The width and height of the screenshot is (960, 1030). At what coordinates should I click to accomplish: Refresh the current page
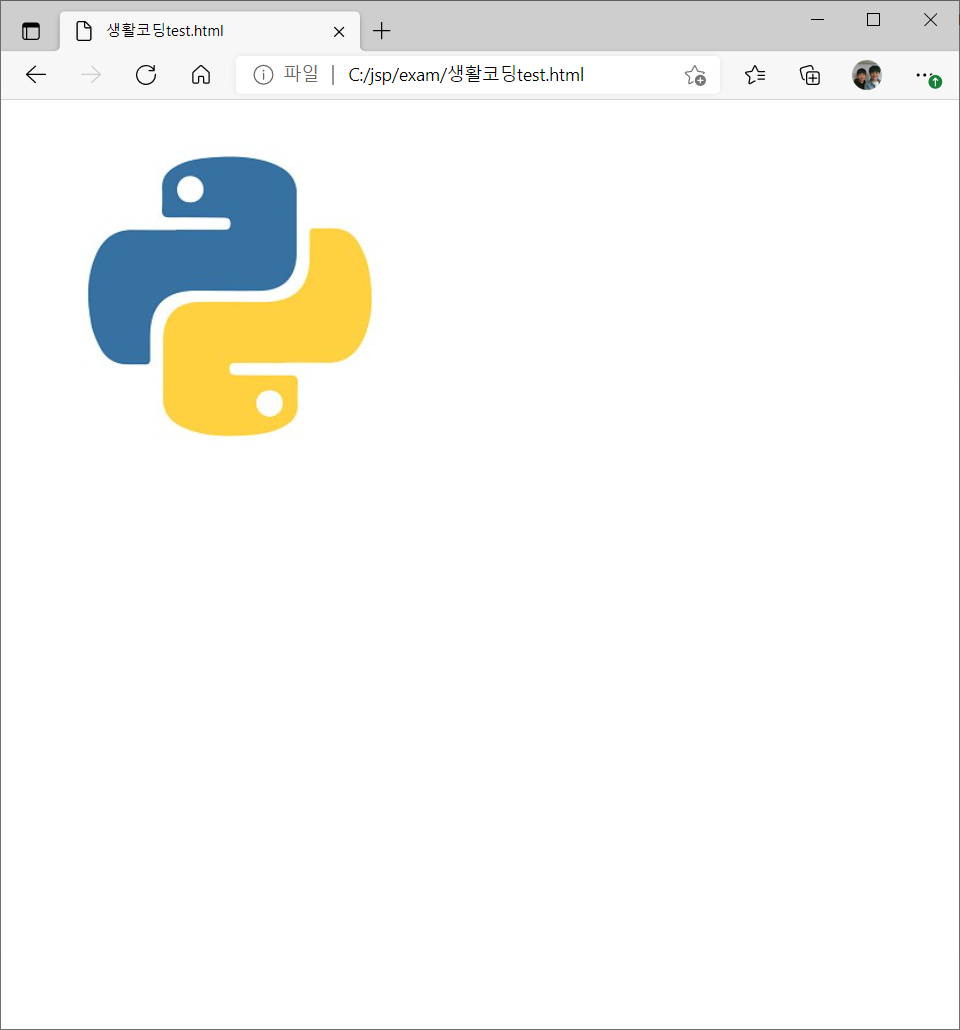pos(146,75)
